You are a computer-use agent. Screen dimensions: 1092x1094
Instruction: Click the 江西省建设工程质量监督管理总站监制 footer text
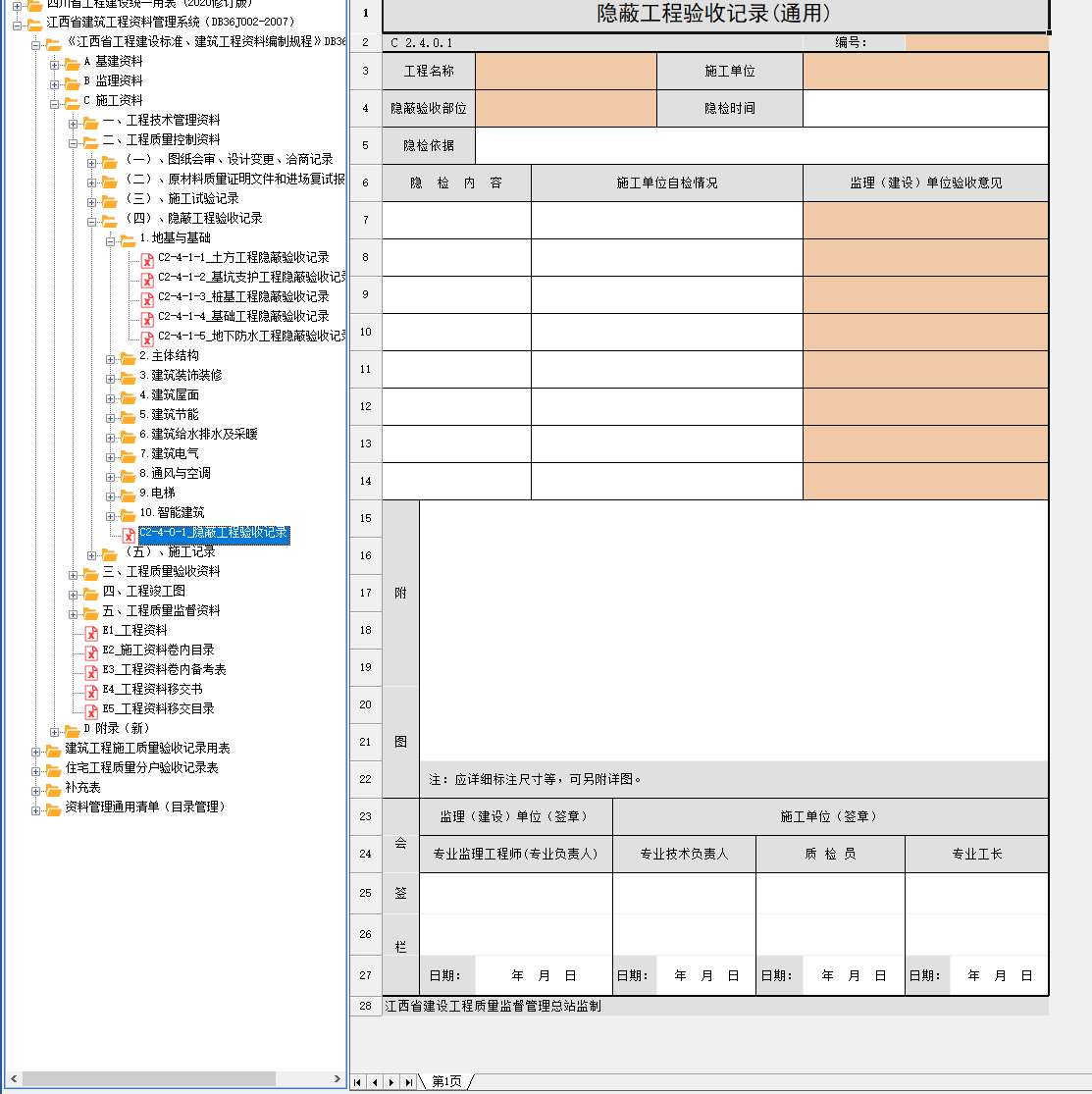tap(493, 1006)
